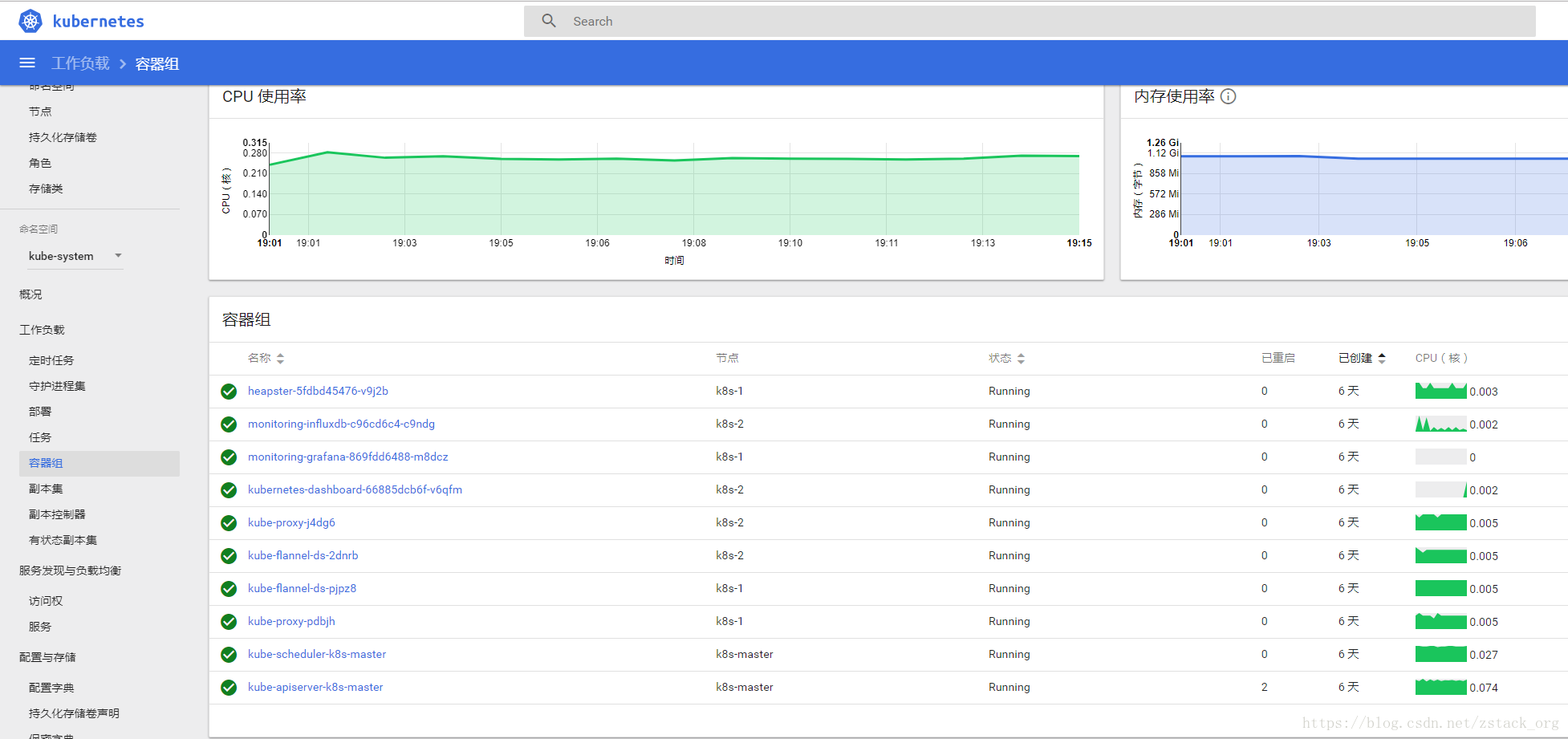The image size is (1568, 739).
Task: Open pod kube-scheduler-k8s-master
Action: click(317, 654)
